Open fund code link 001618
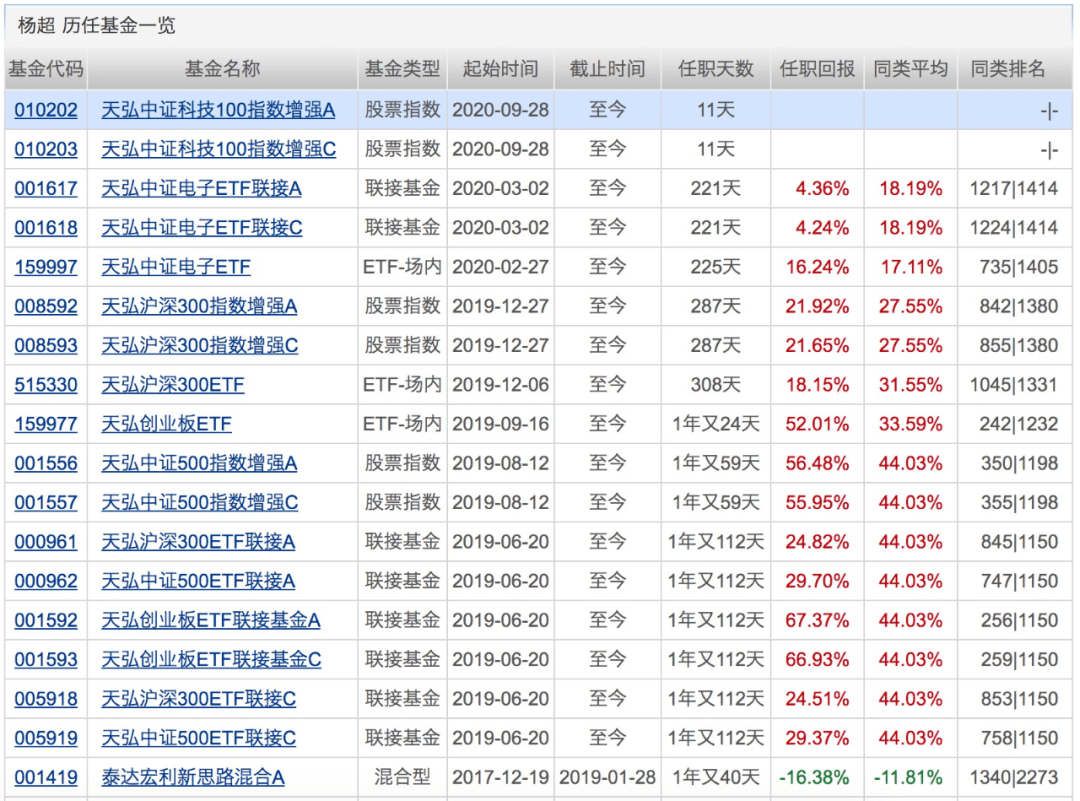1080x801 pixels. coord(45,228)
